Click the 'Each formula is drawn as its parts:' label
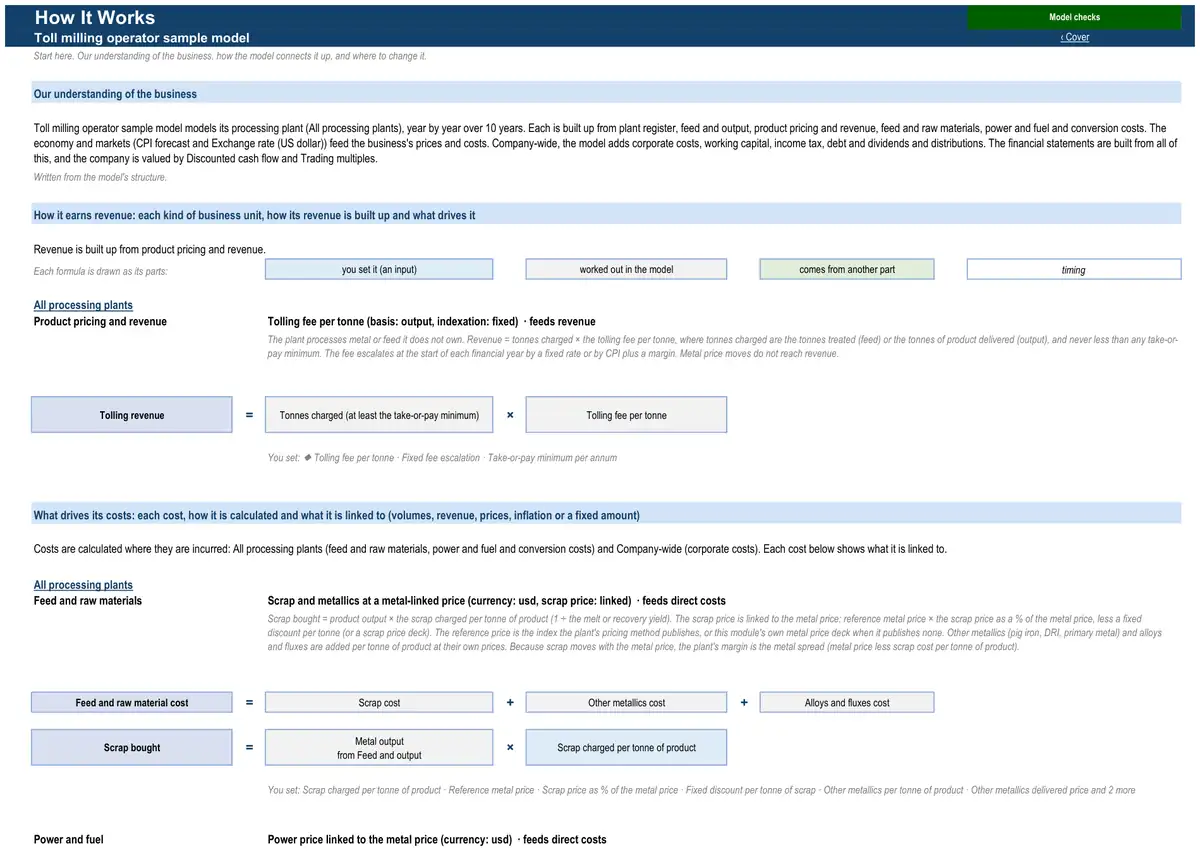 [x=101, y=271]
